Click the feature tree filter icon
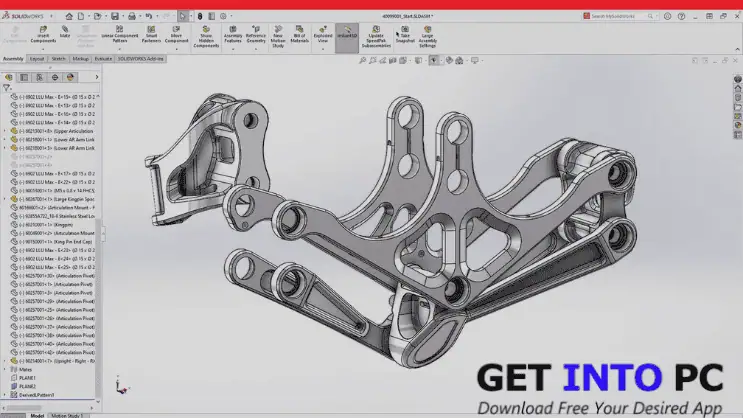 coord(6,88)
